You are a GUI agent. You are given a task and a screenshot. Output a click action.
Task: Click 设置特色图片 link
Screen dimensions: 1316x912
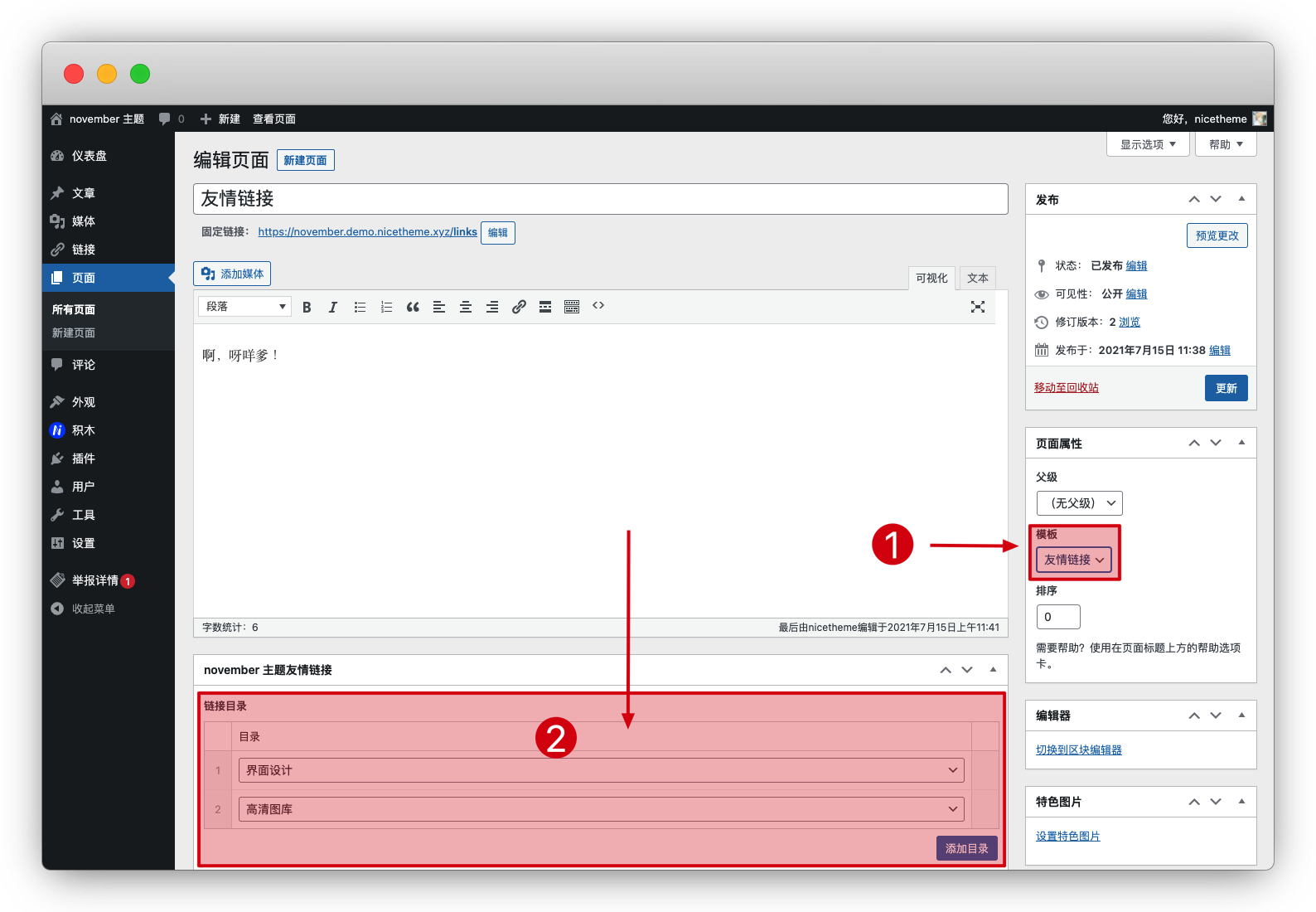(x=1068, y=836)
